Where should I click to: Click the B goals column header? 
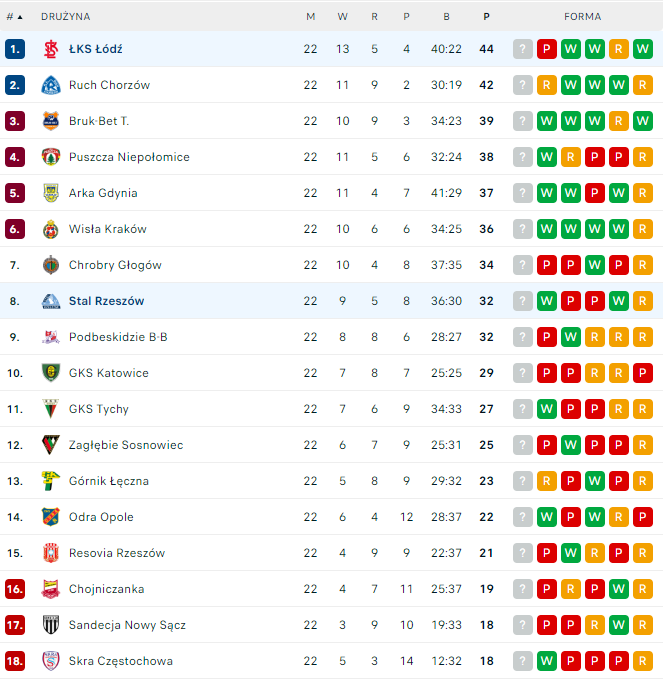tap(446, 16)
